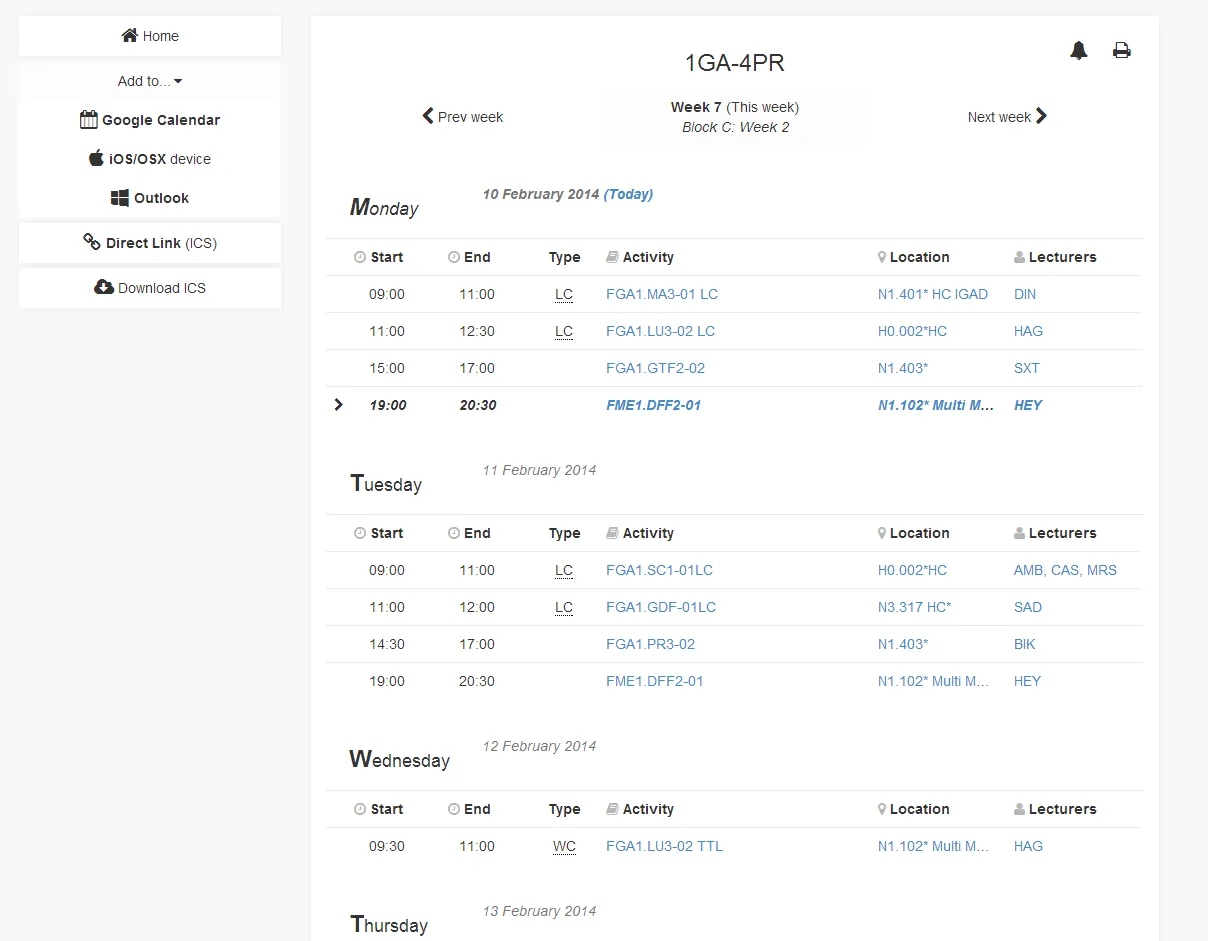This screenshot has width=1208, height=941.
Task: Open Wednesday's lecturer HAG
Action: click(1028, 846)
